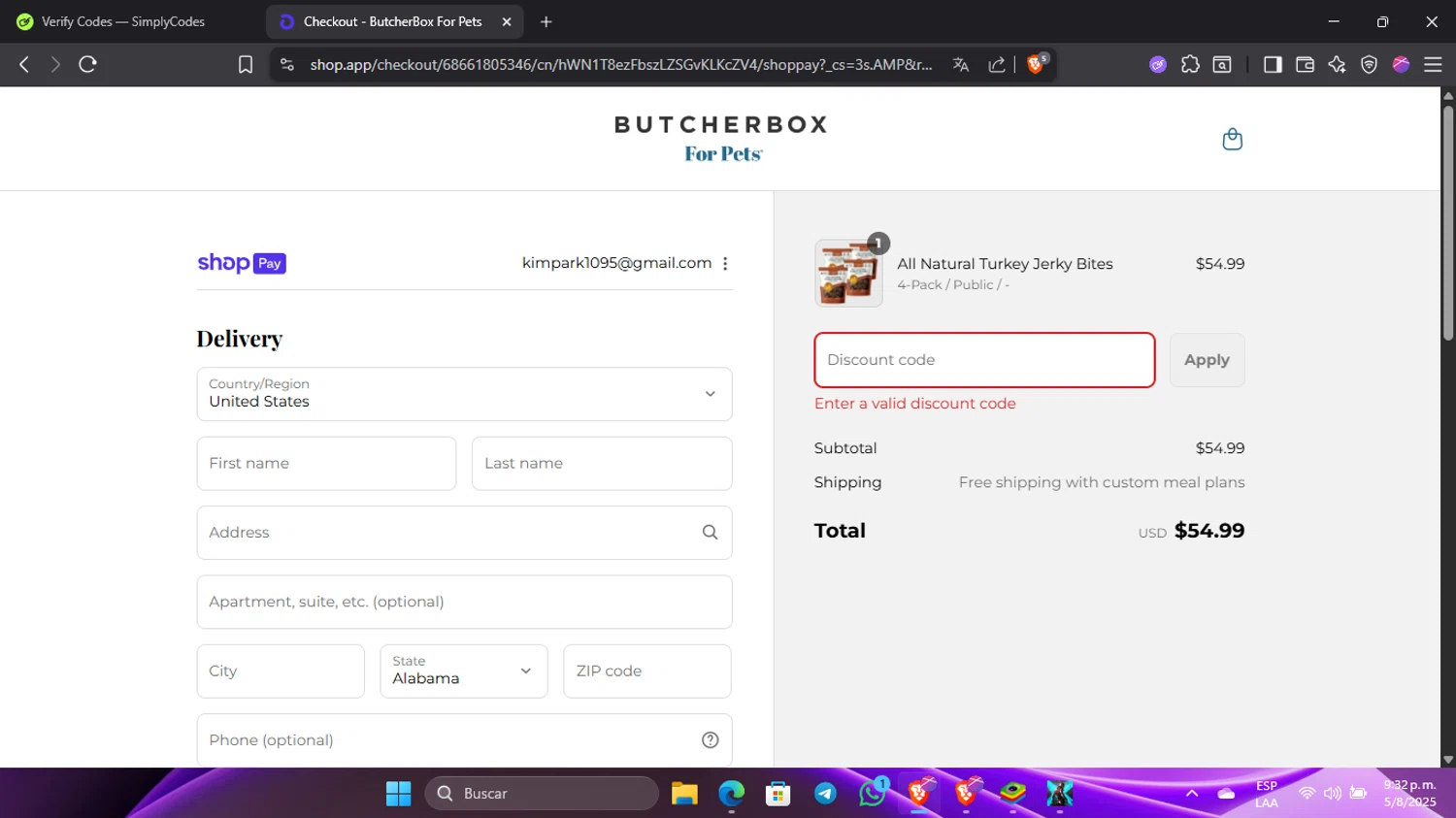Toggle the browser sidebar panel icon
This screenshot has height=818, width=1456.
[1273, 64]
